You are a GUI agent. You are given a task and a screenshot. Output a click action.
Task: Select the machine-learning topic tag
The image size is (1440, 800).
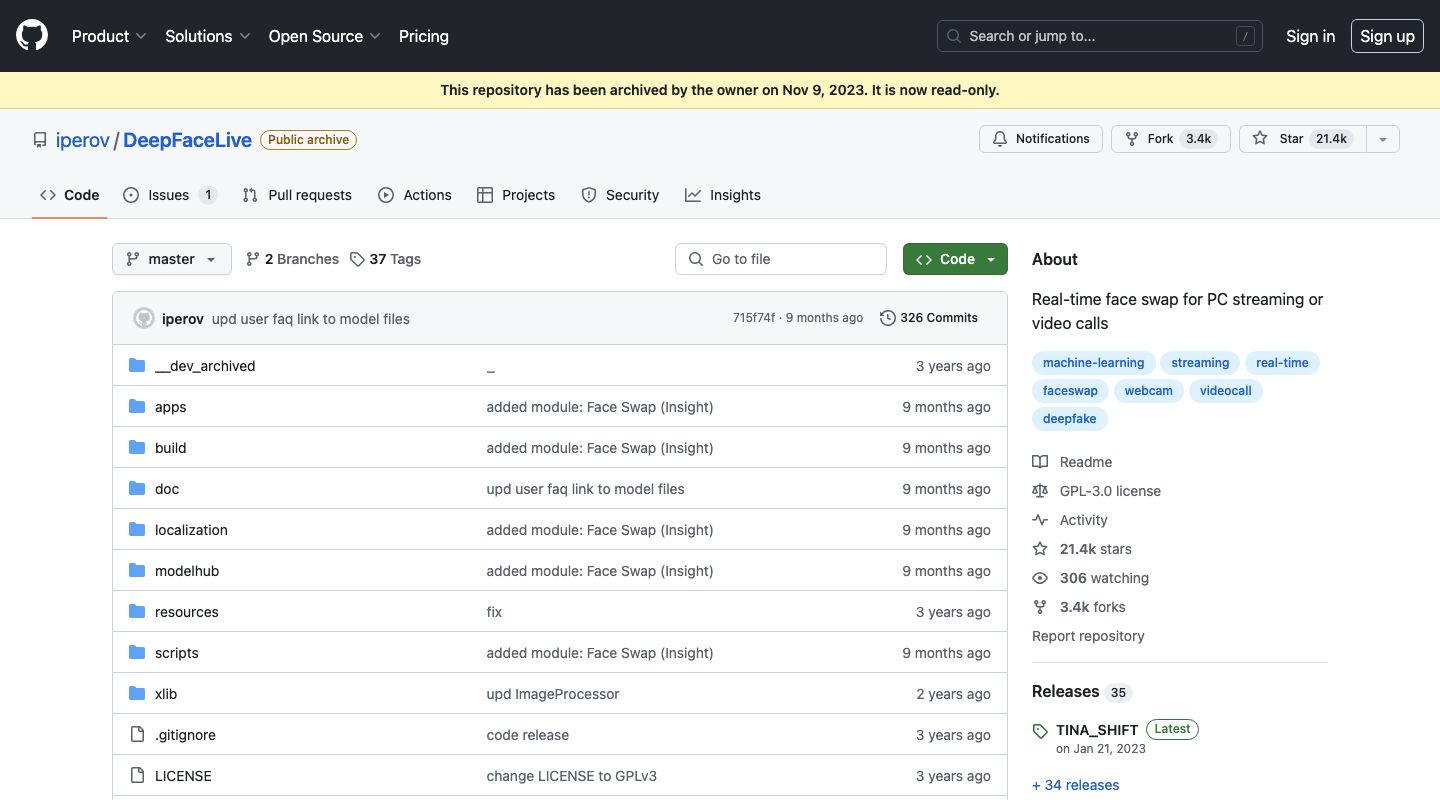coord(1094,363)
